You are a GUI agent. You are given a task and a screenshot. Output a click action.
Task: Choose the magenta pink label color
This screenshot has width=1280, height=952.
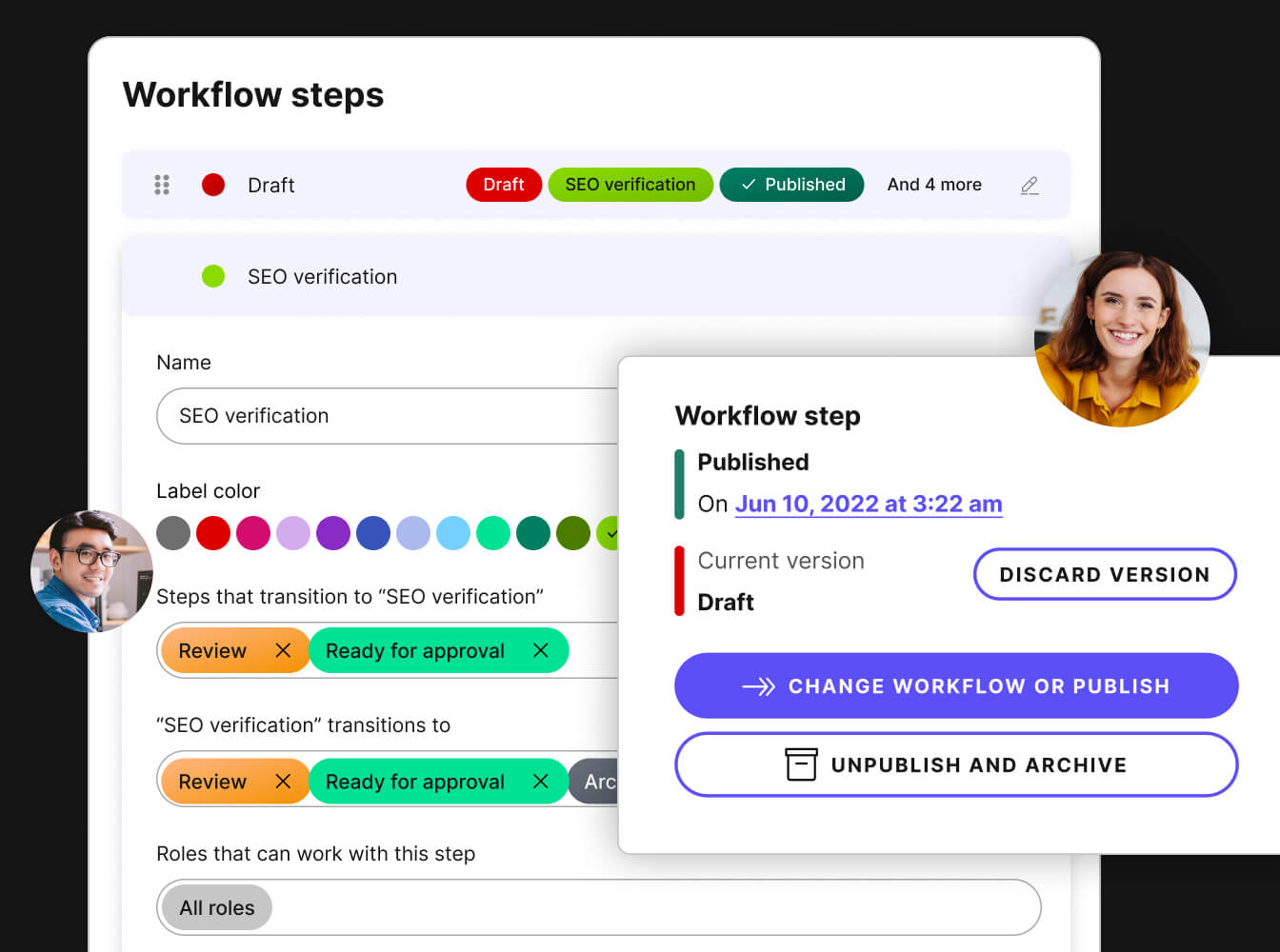tap(253, 533)
